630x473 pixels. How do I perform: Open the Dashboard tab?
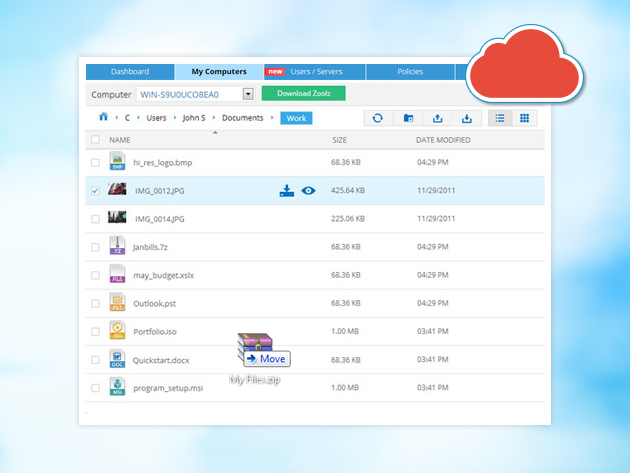click(130, 72)
